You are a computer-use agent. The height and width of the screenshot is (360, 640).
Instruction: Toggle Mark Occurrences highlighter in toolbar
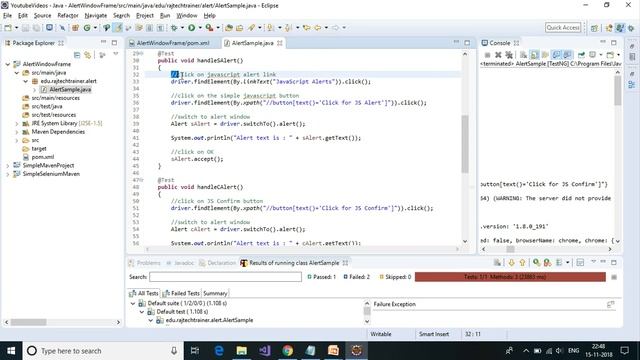[118, 28]
